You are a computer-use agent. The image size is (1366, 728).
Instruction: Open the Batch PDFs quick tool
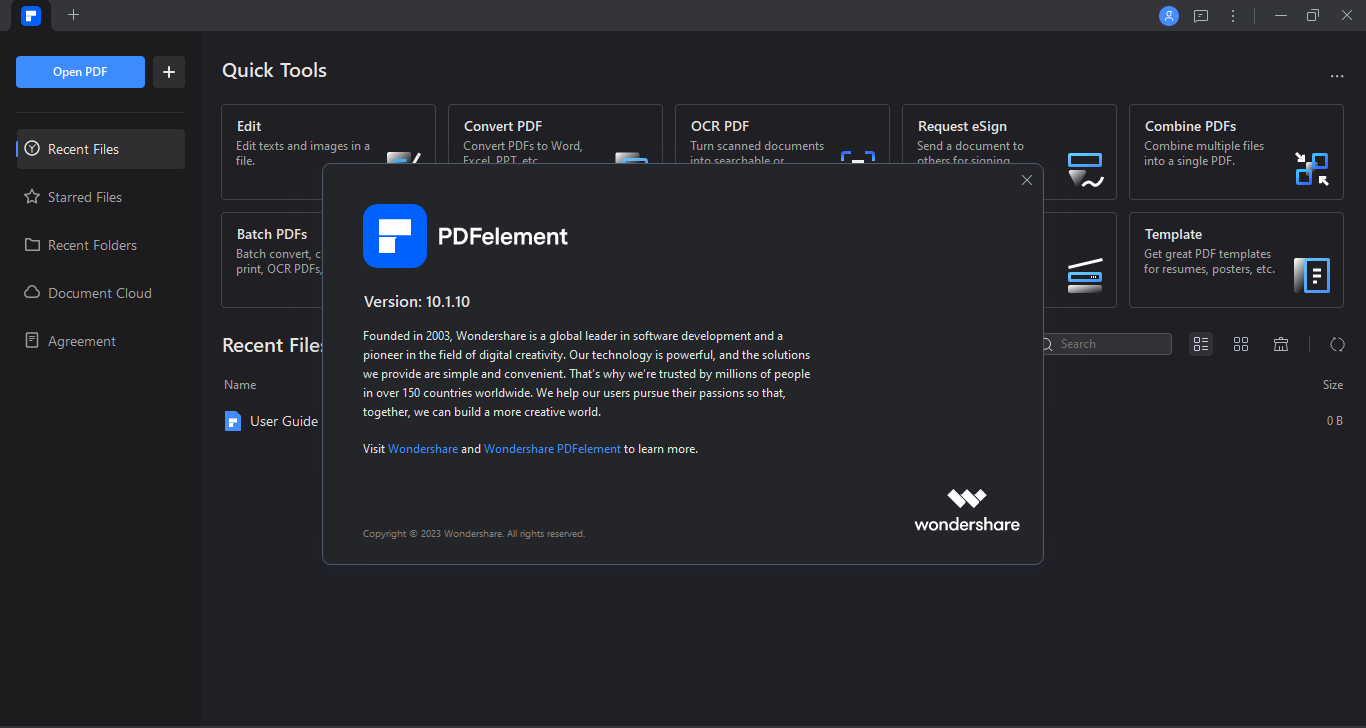click(271, 260)
